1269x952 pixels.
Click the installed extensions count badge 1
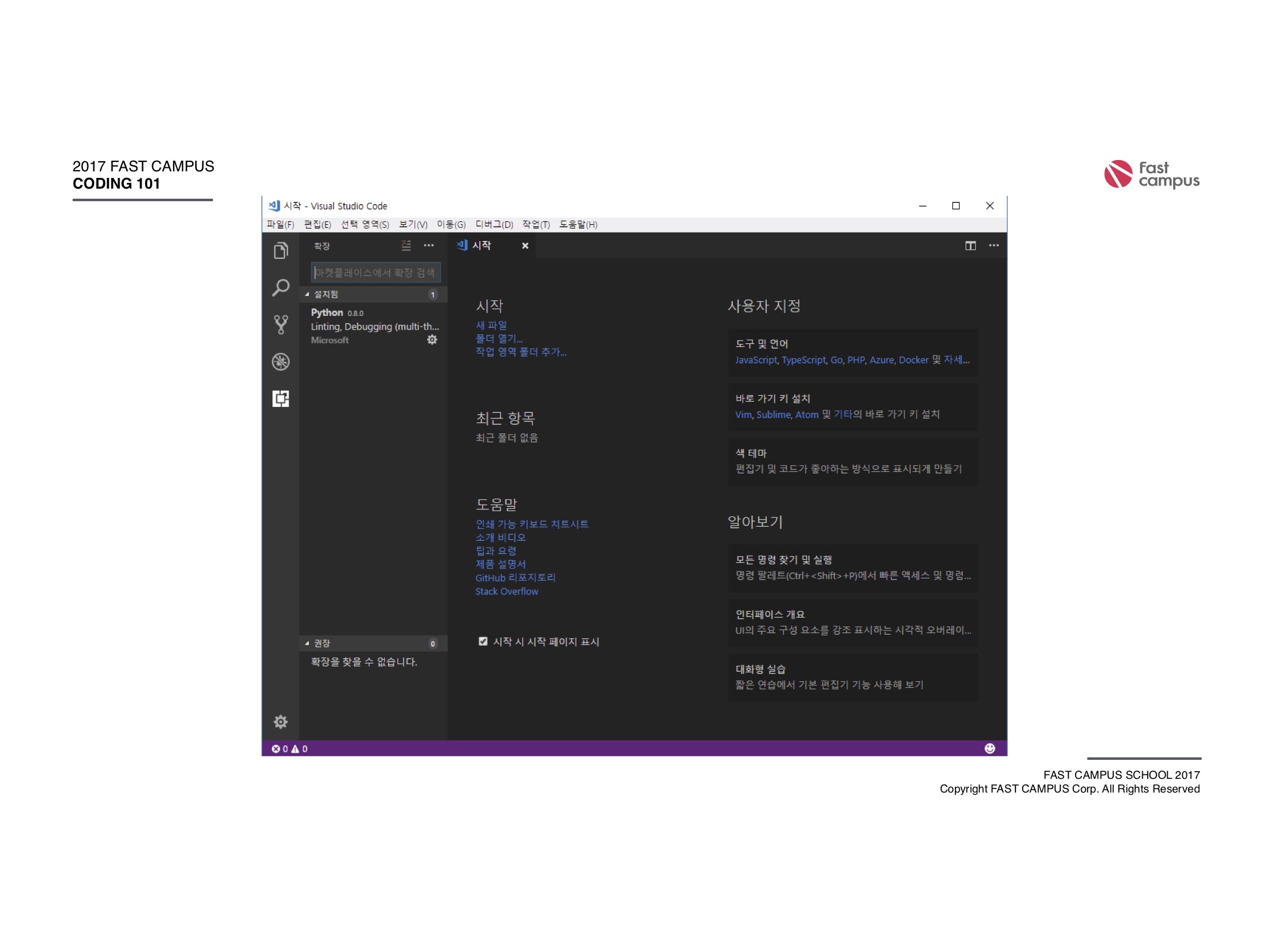click(x=433, y=295)
